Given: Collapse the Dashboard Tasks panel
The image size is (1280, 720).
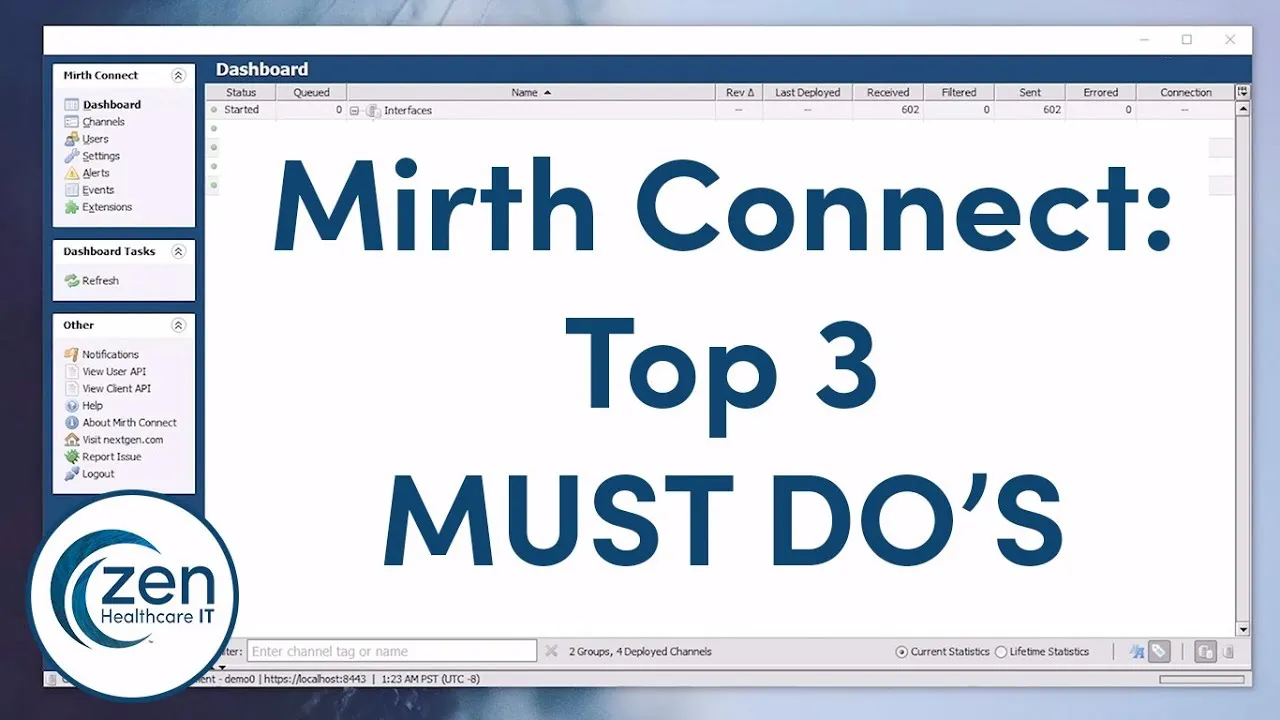Looking at the screenshot, I should click(x=178, y=252).
